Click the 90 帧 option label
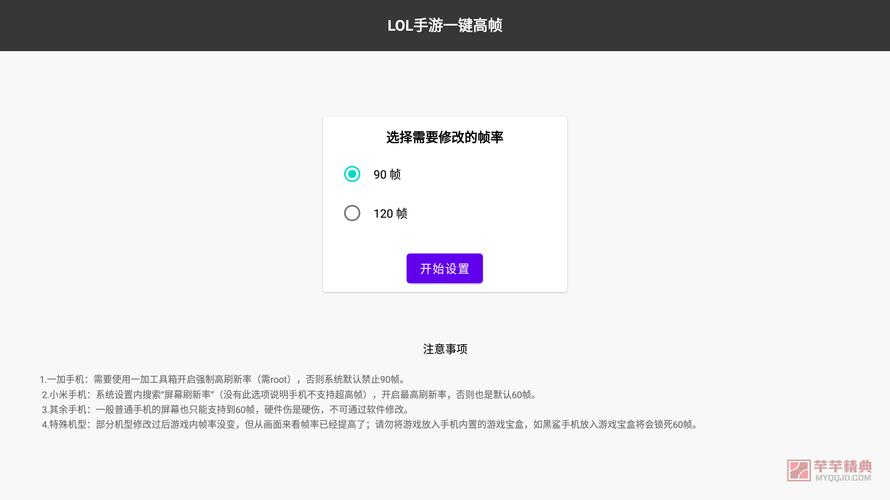 [x=387, y=175]
